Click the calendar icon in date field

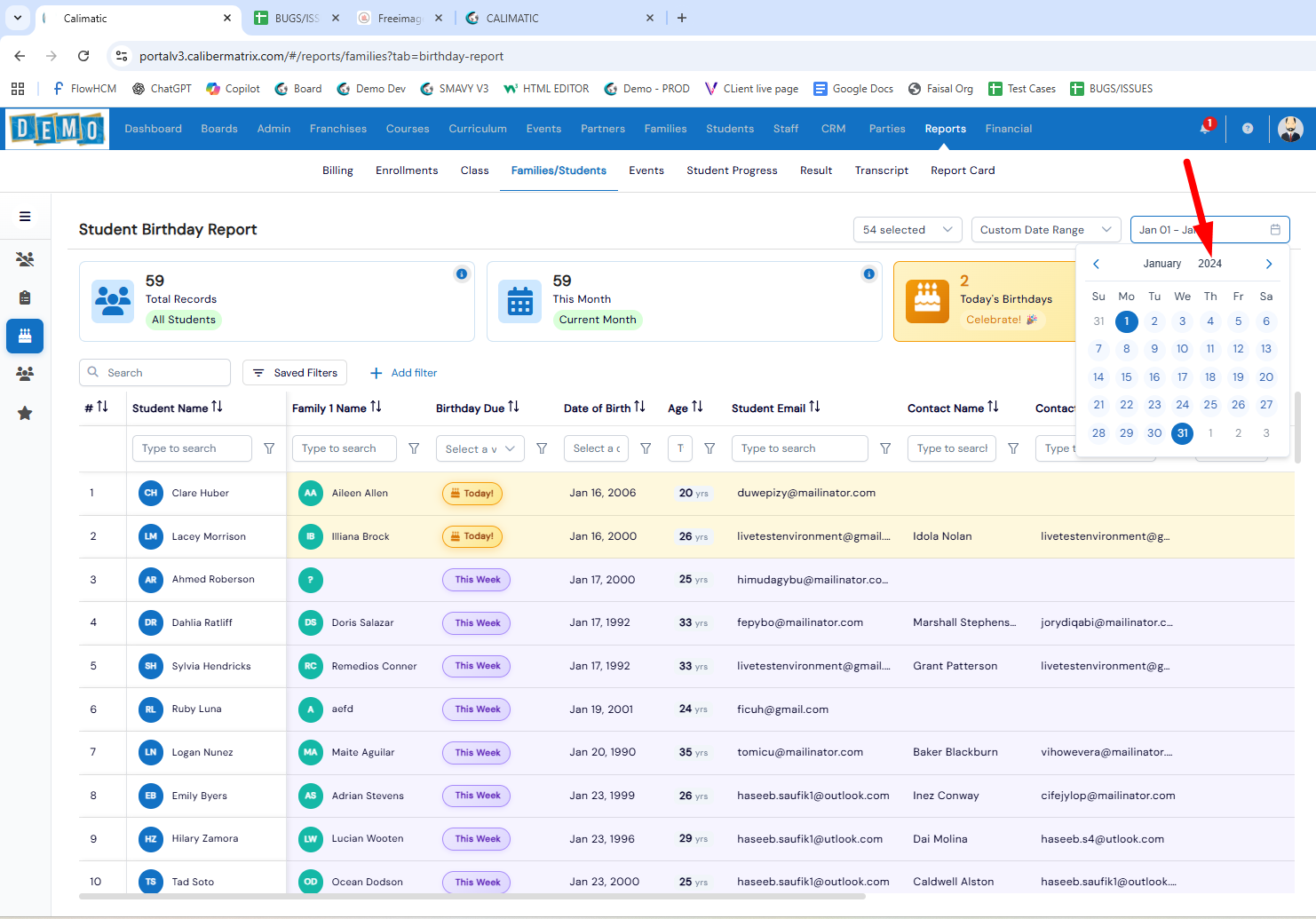(x=1275, y=230)
